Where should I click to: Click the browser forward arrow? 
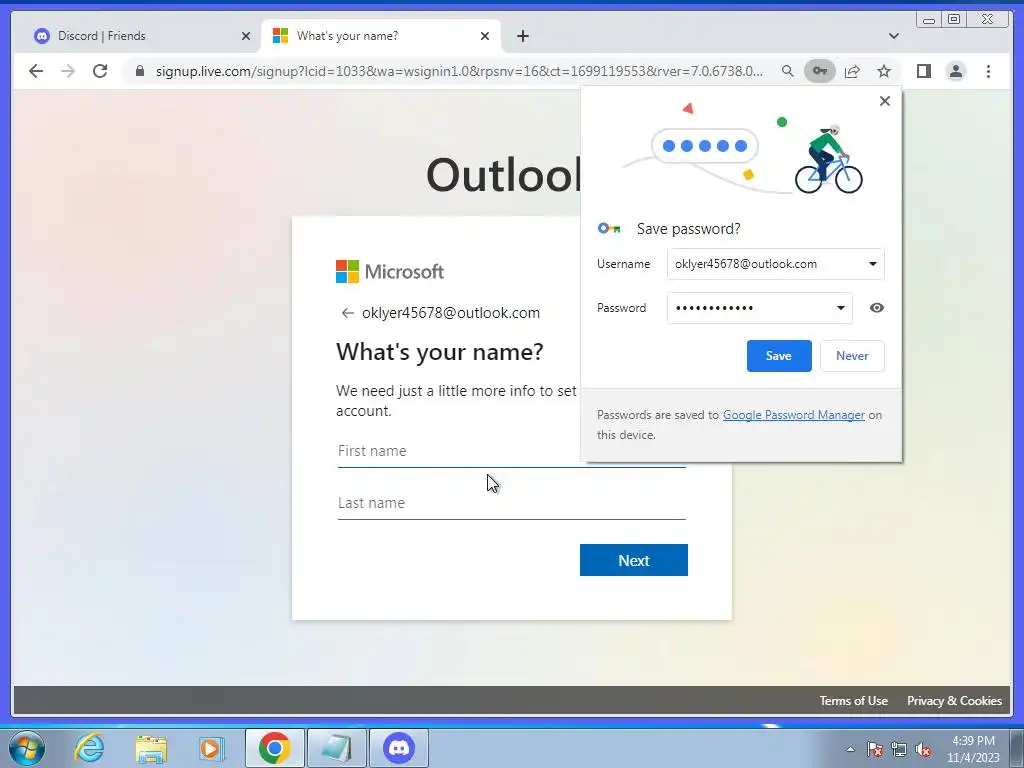tap(68, 71)
